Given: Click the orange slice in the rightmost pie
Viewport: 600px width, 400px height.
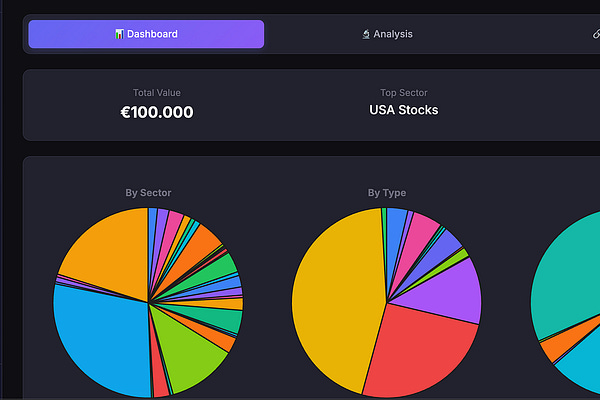Looking at the screenshot, I should (x=562, y=344).
